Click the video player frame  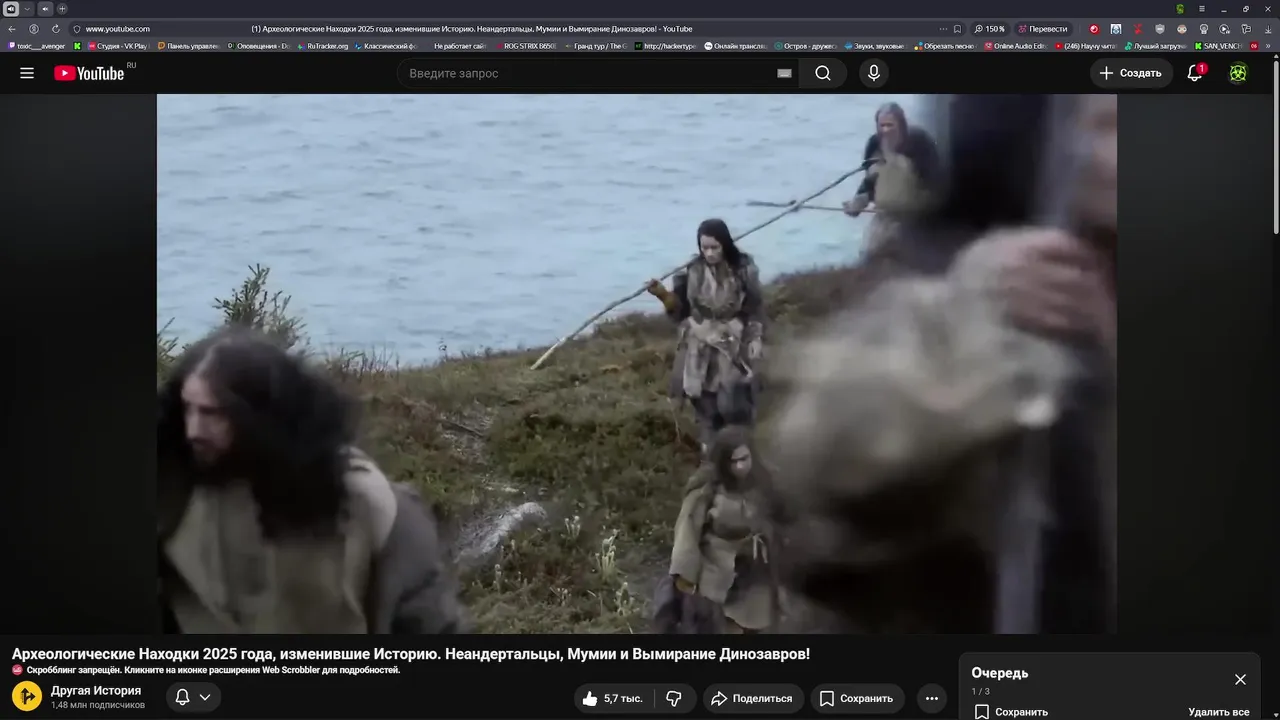click(x=637, y=364)
